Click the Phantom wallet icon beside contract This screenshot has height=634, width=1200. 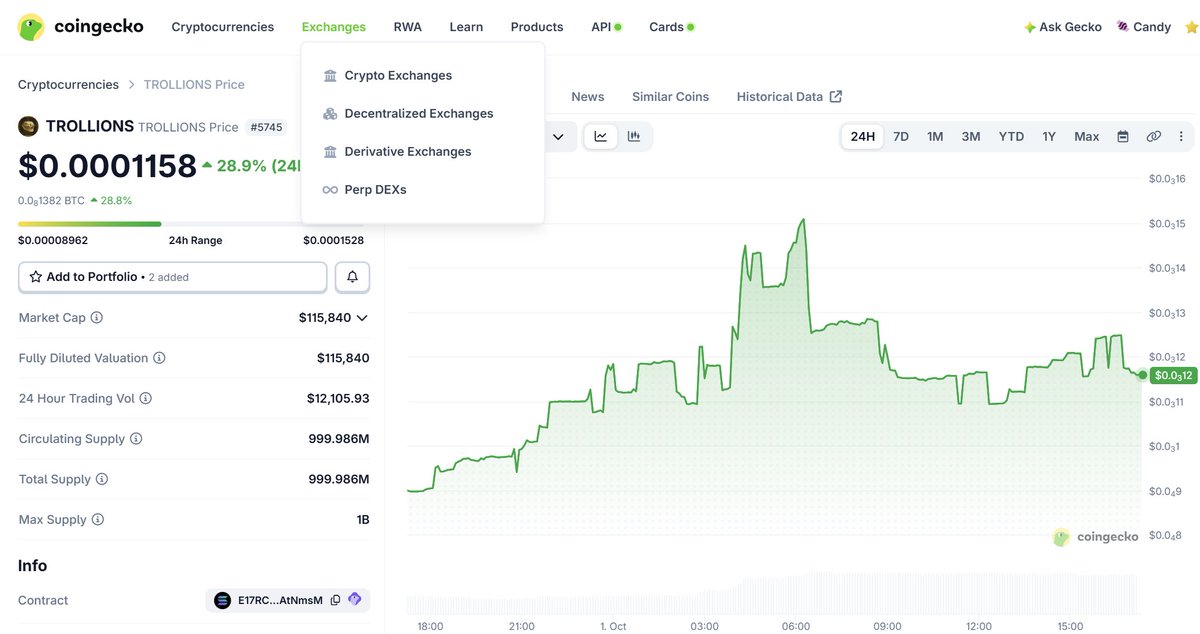click(x=354, y=600)
